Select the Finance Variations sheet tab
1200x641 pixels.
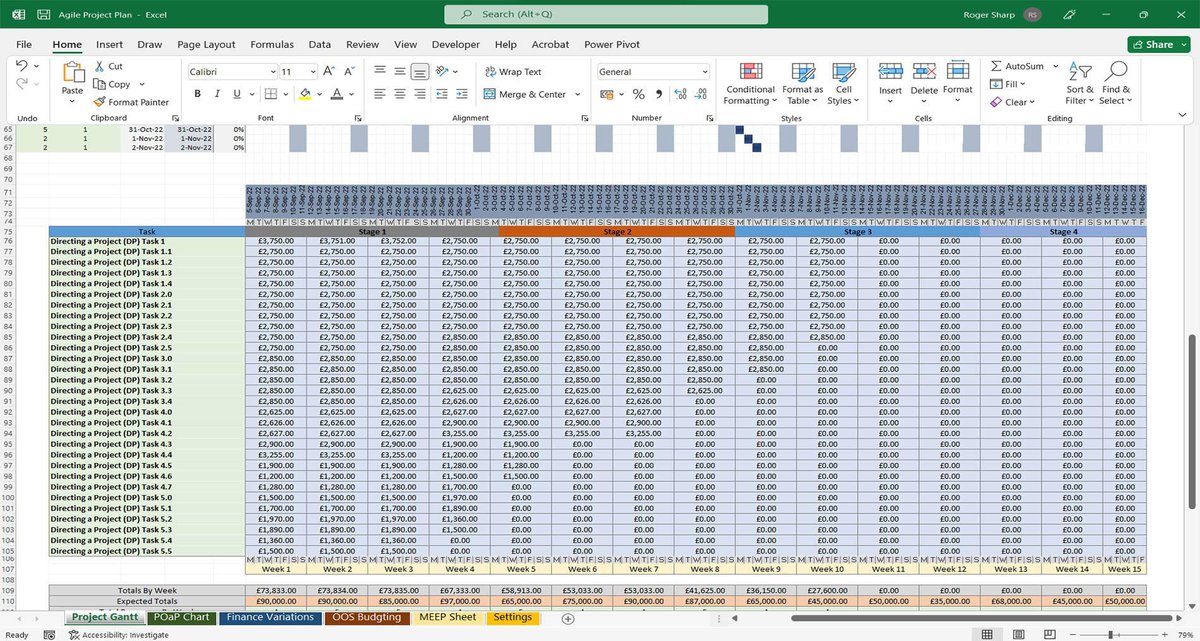tap(270, 618)
